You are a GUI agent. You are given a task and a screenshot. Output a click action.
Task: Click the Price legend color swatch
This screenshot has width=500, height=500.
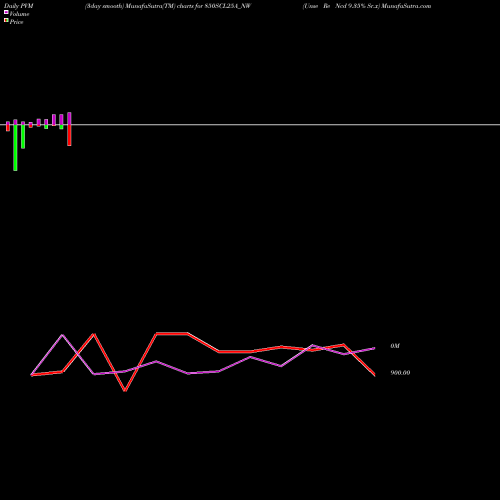click(6, 21)
